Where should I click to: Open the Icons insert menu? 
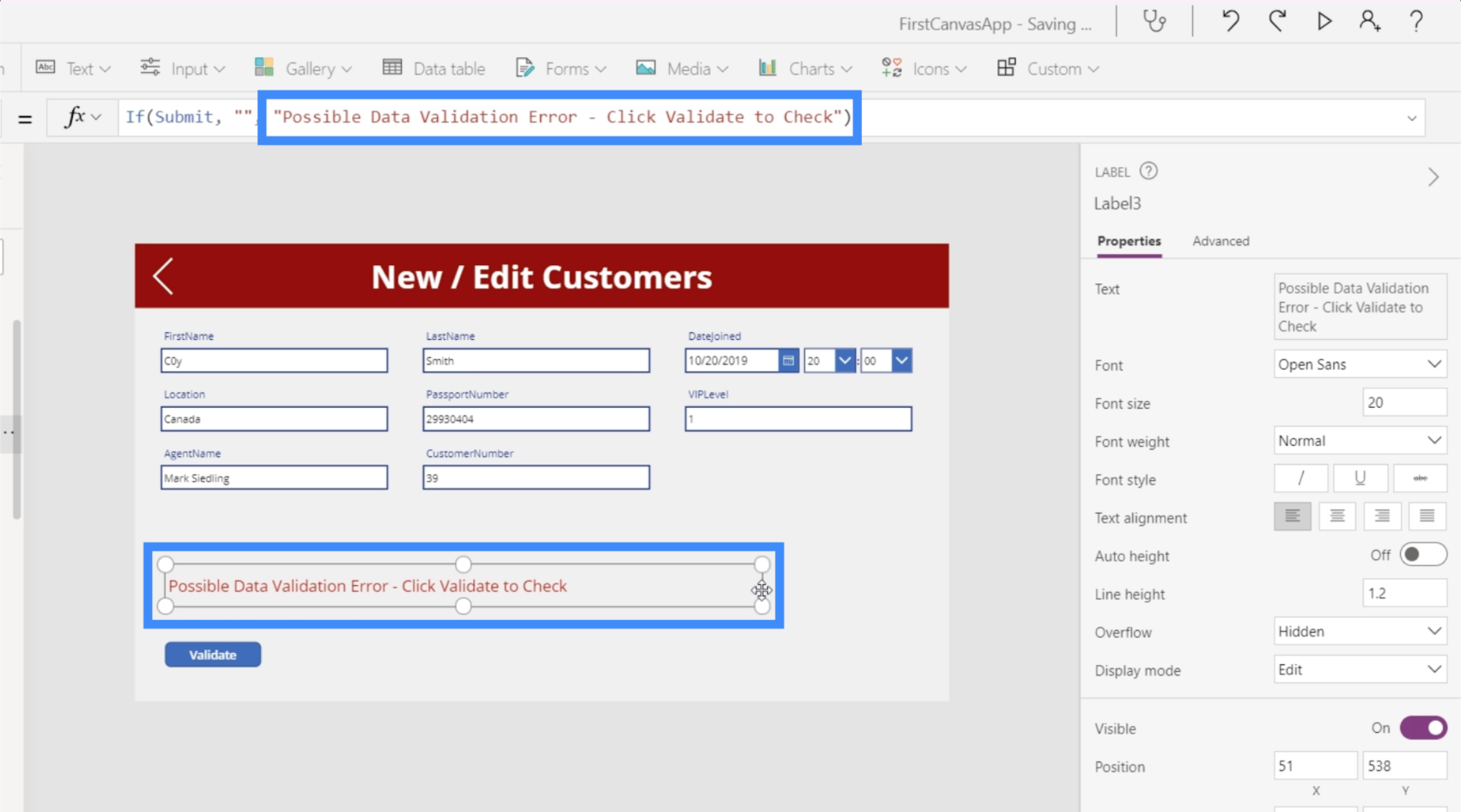click(924, 69)
